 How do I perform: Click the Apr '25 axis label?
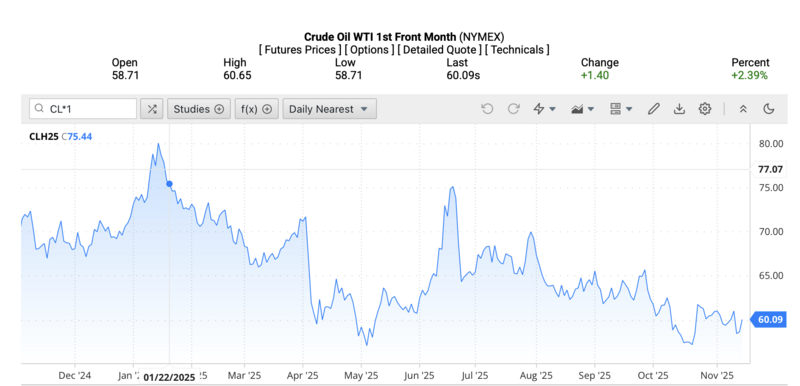pyautogui.click(x=303, y=376)
